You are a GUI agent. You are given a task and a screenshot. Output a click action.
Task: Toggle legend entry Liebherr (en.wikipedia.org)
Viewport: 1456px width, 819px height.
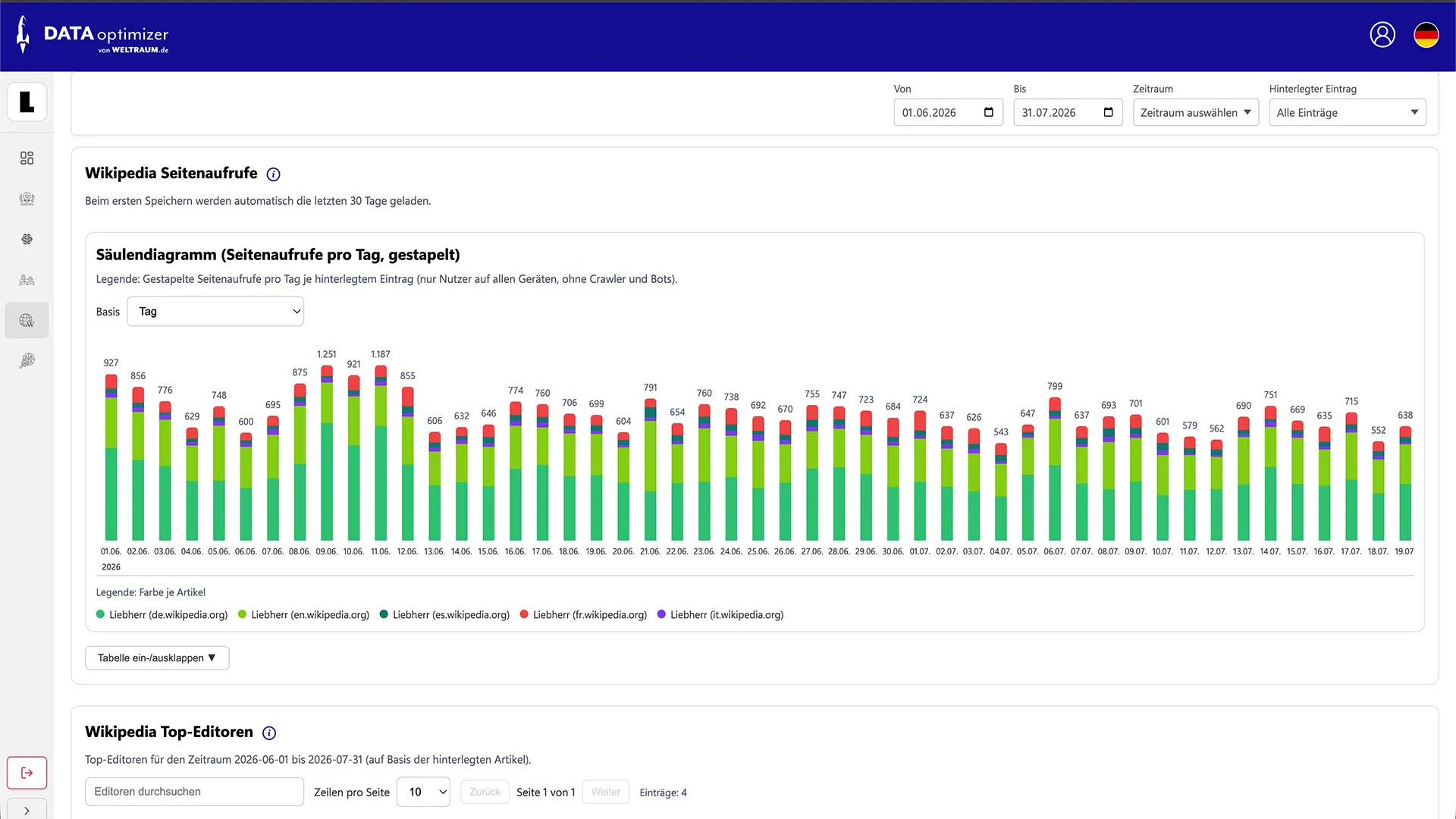(x=304, y=615)
